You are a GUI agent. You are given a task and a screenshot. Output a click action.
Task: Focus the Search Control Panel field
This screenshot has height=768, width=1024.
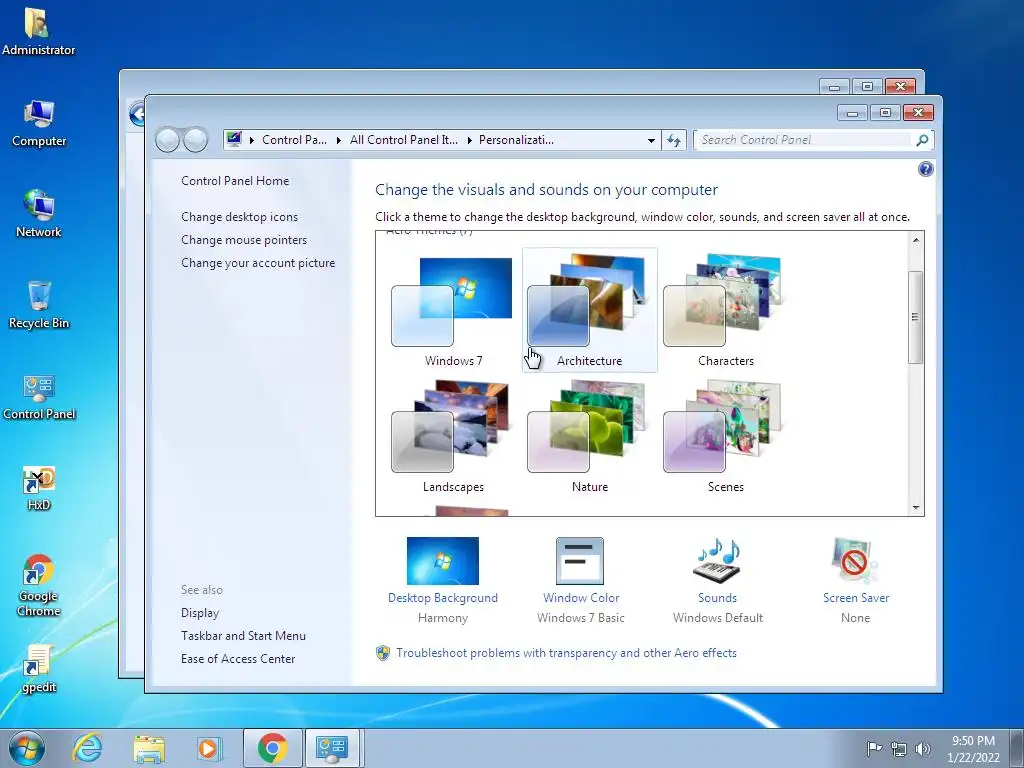click(x=805, y=140)
